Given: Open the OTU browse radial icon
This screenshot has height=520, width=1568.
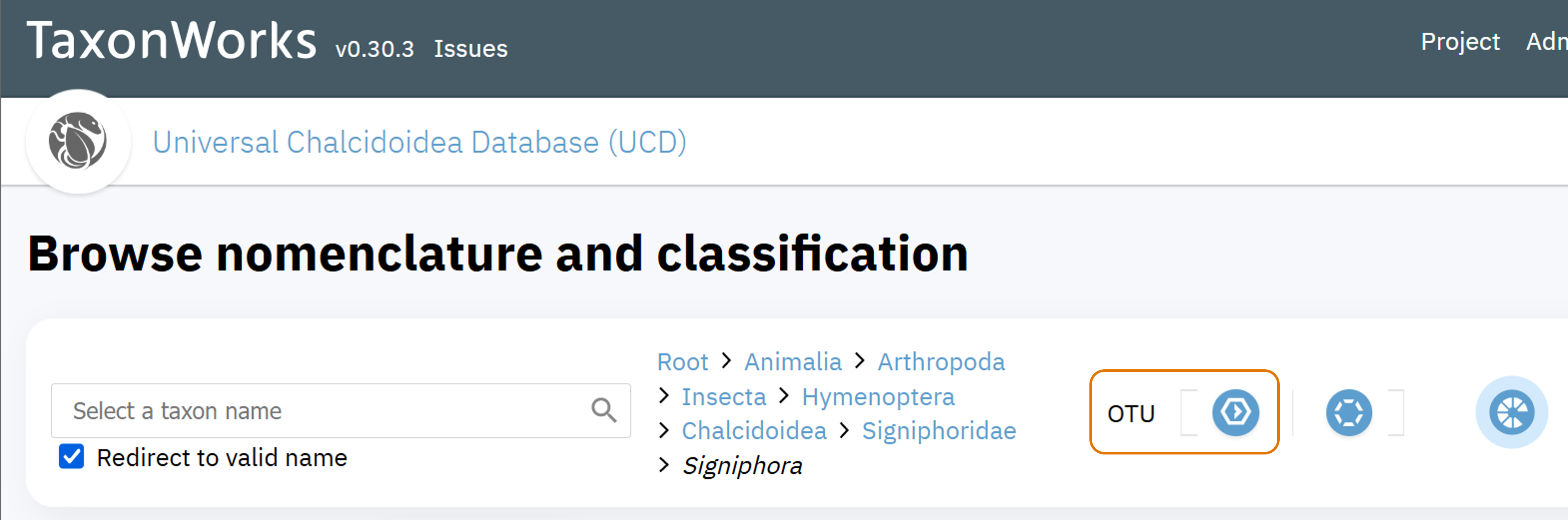Looking at the screenshot, I should (x=1236, y=412).
